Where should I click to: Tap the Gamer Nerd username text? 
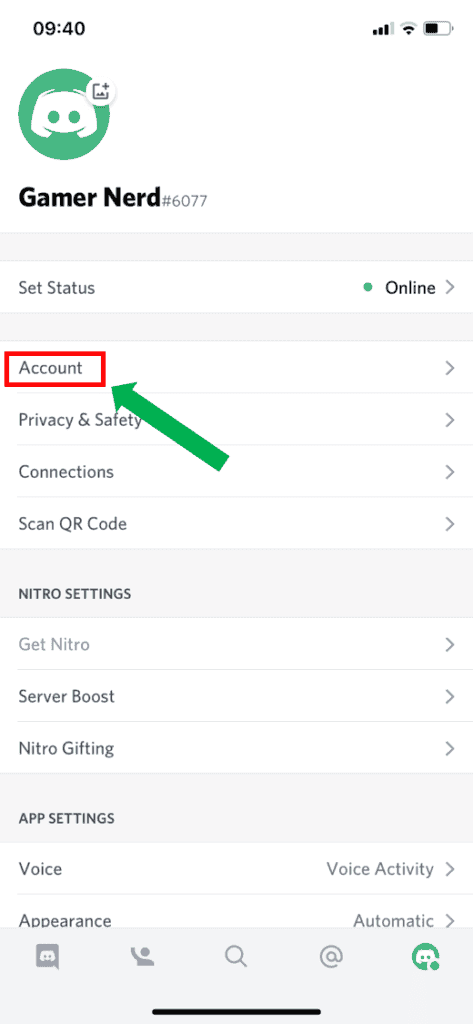click(x=90, y=196)
